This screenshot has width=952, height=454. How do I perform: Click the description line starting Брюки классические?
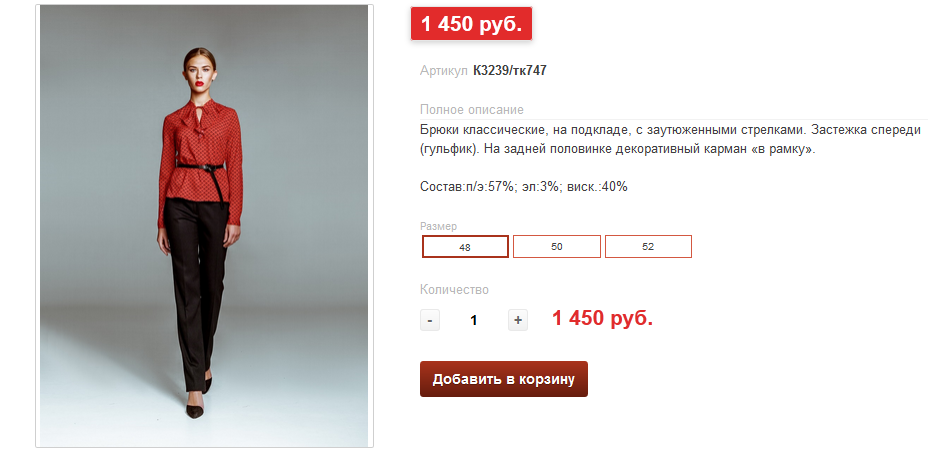pyautogui.click(x=671, y=130)
